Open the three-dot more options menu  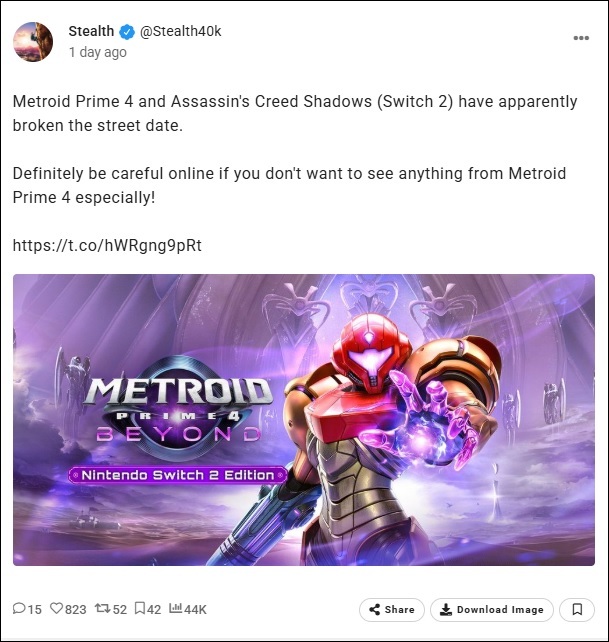click(x=581, y=38)
